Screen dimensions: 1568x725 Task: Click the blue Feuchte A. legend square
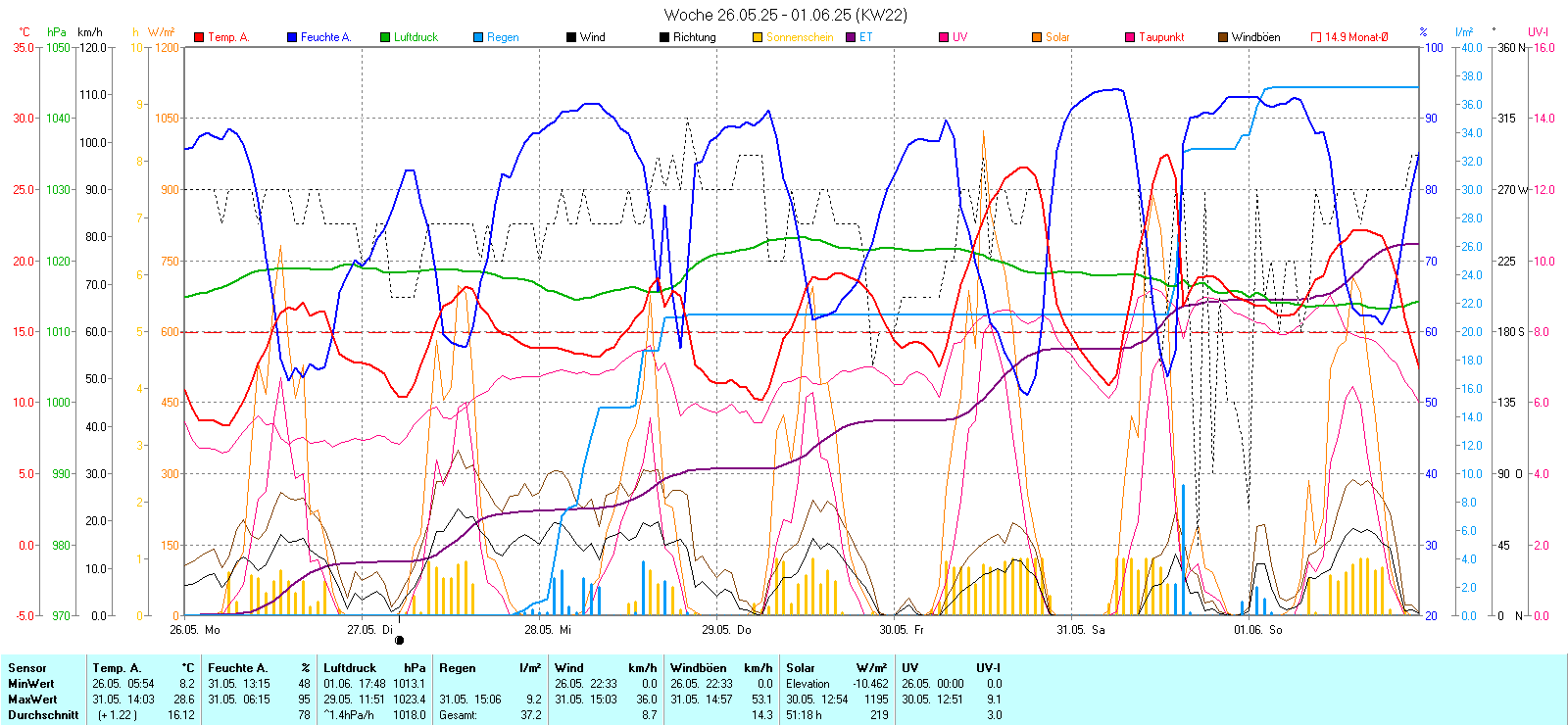pos(292,37)
